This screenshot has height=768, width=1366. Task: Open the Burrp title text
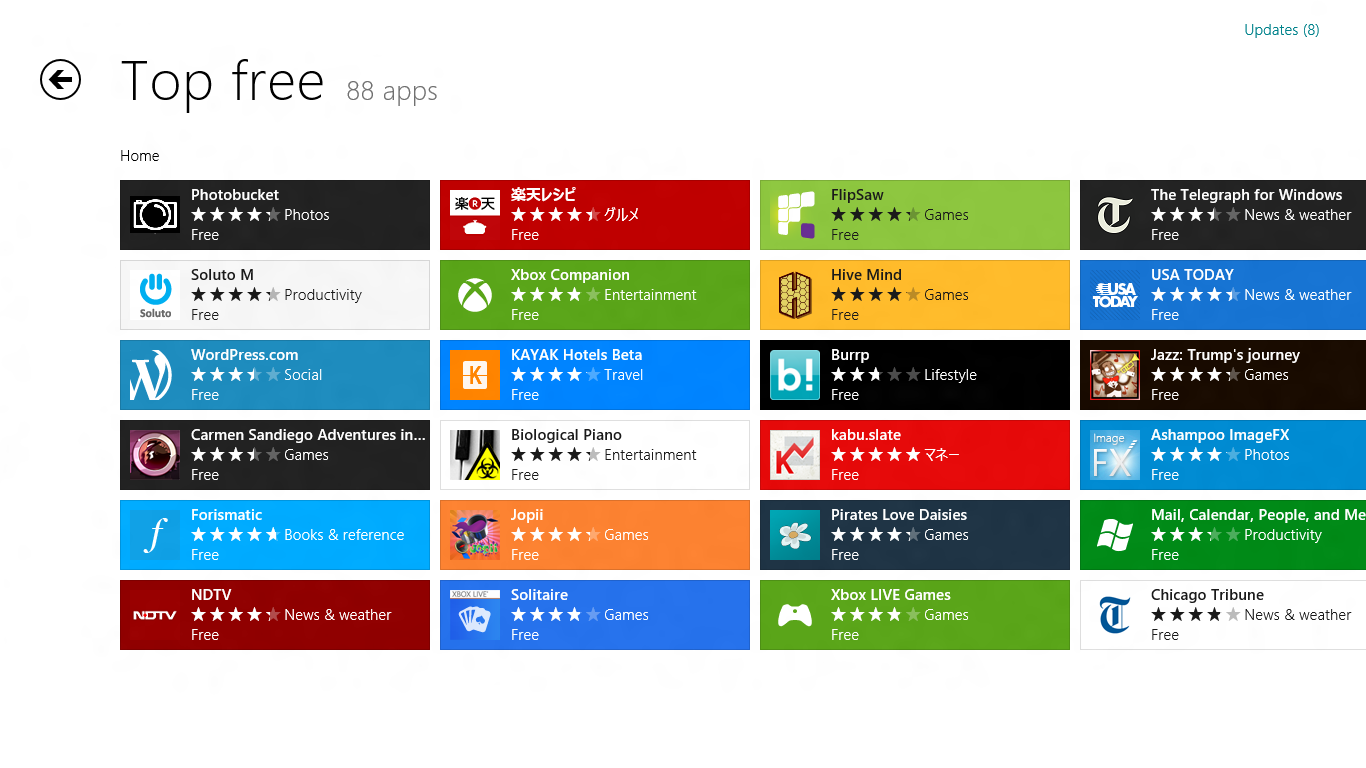pyautogui.click(x=850, y=355)
